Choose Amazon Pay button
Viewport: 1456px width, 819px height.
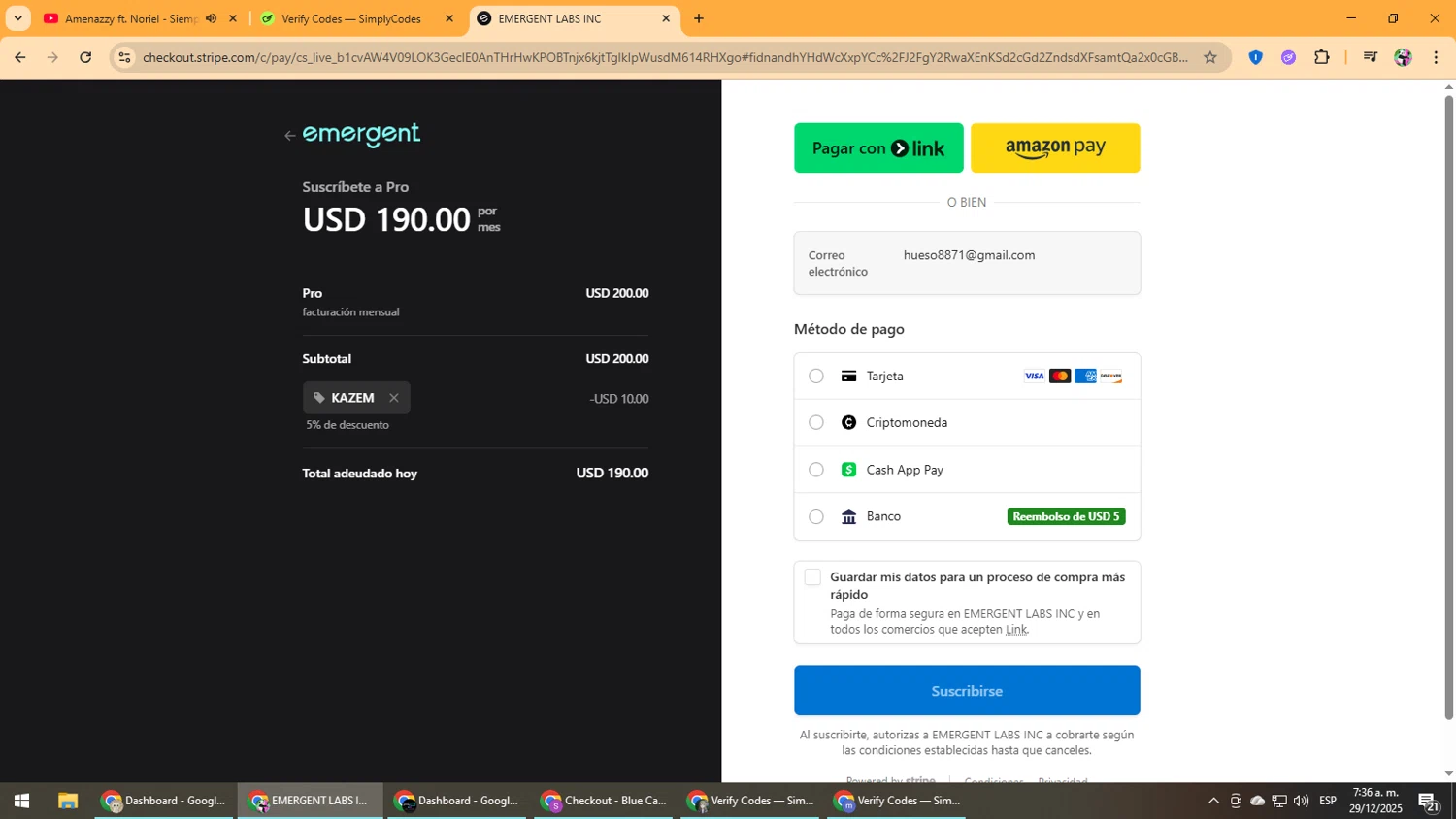[x=1055, y=148]
